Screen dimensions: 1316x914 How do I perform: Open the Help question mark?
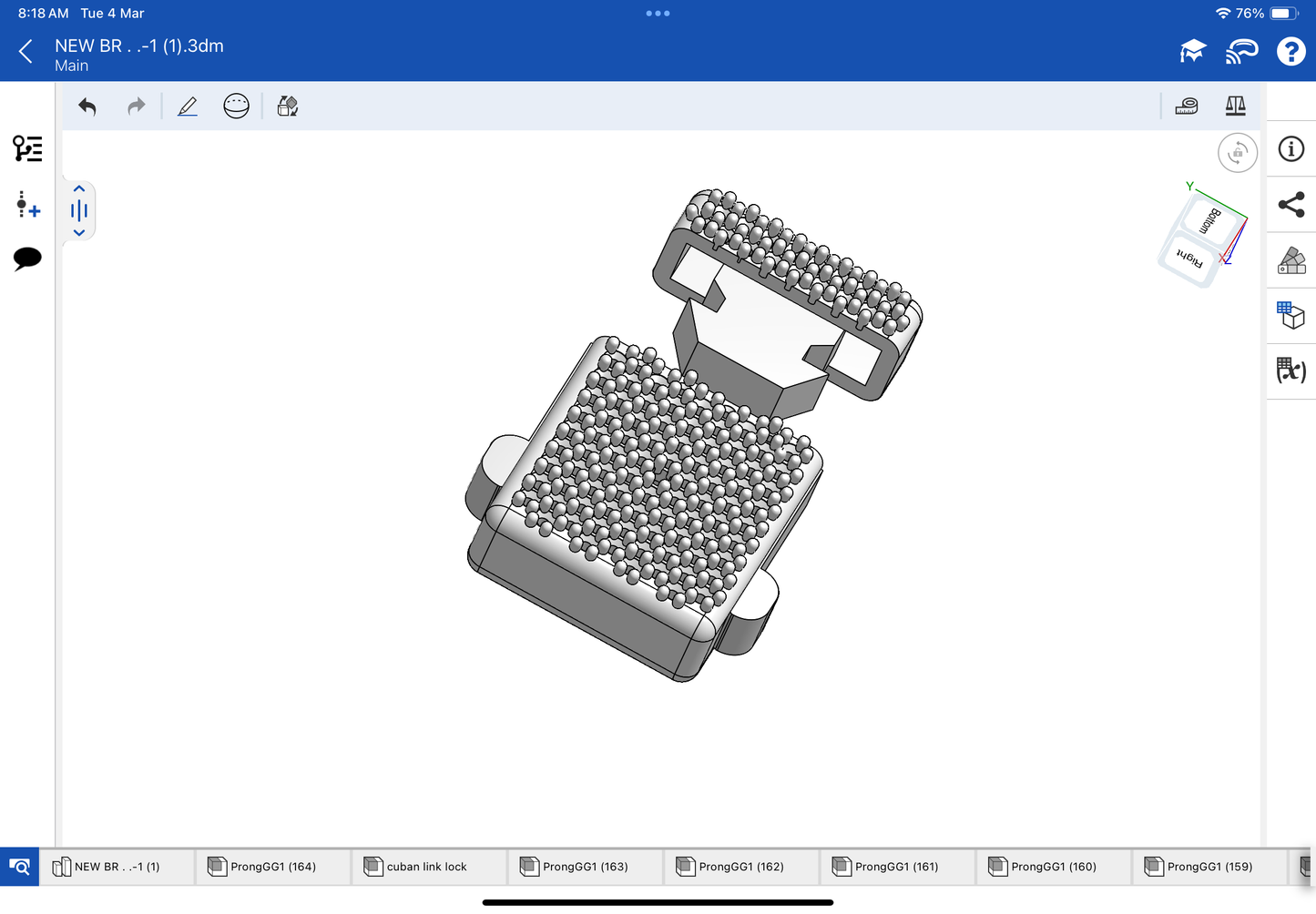[1290, 52]
